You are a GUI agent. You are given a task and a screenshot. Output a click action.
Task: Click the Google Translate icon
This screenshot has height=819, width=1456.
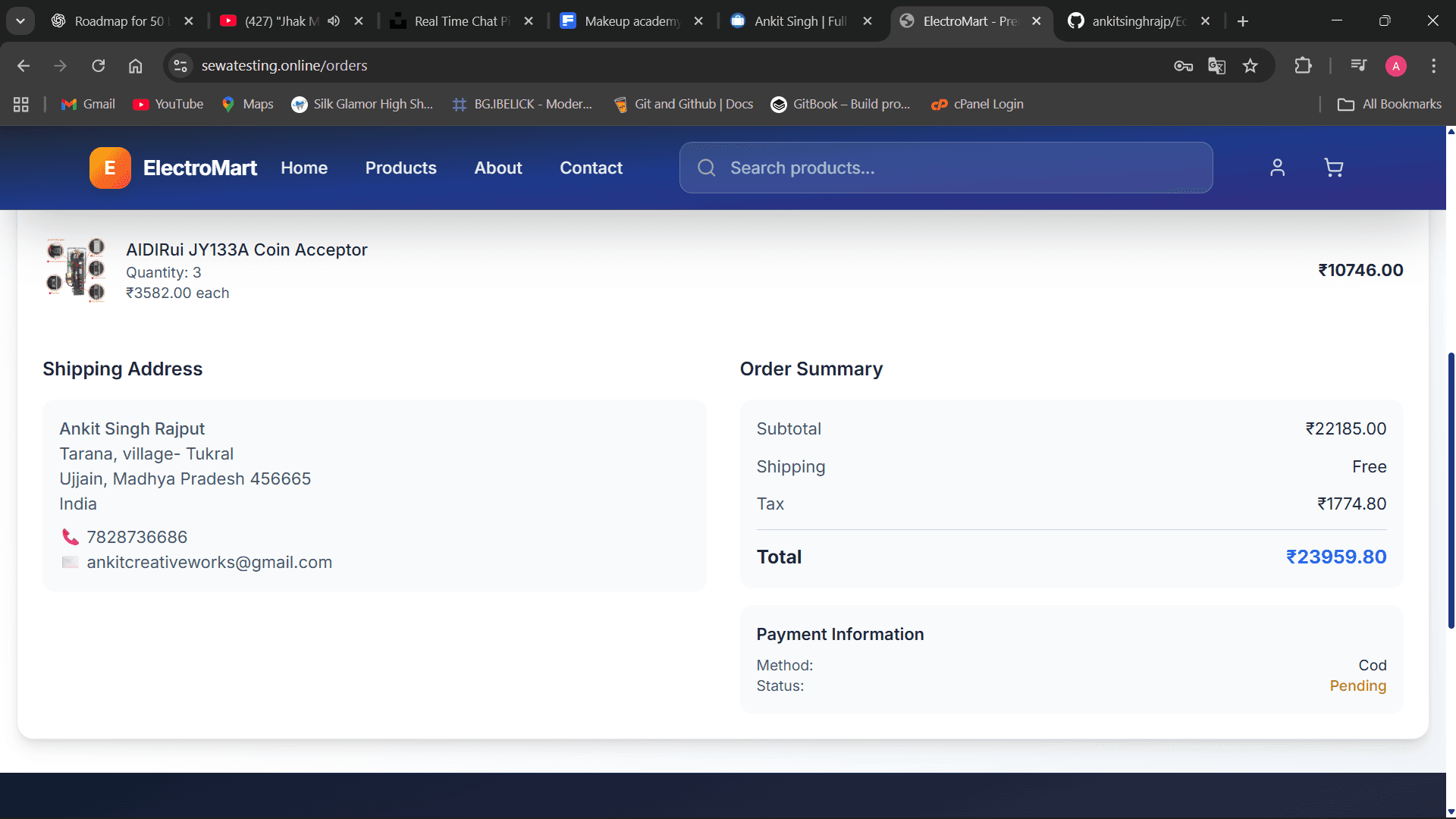pos(1216,66)
